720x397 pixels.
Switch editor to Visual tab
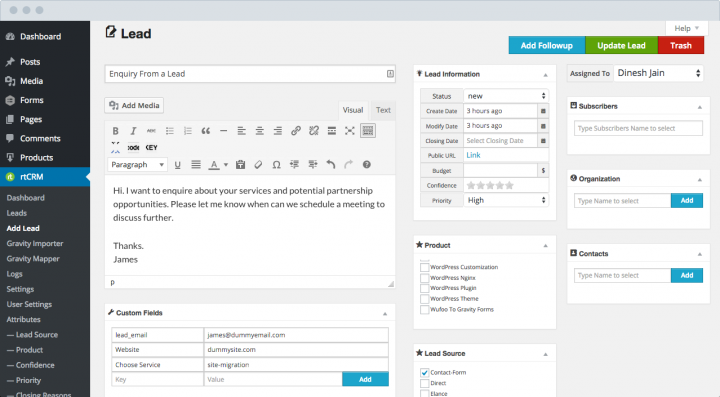click(353, 110)
